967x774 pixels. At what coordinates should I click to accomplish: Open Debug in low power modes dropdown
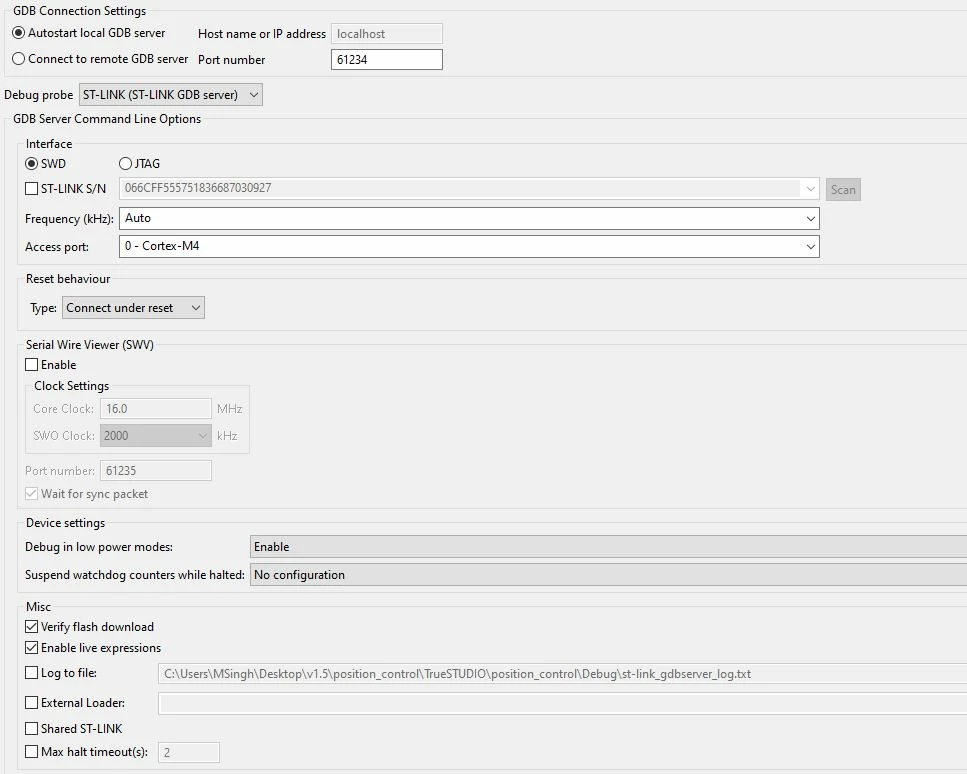[x=608, y=547]
